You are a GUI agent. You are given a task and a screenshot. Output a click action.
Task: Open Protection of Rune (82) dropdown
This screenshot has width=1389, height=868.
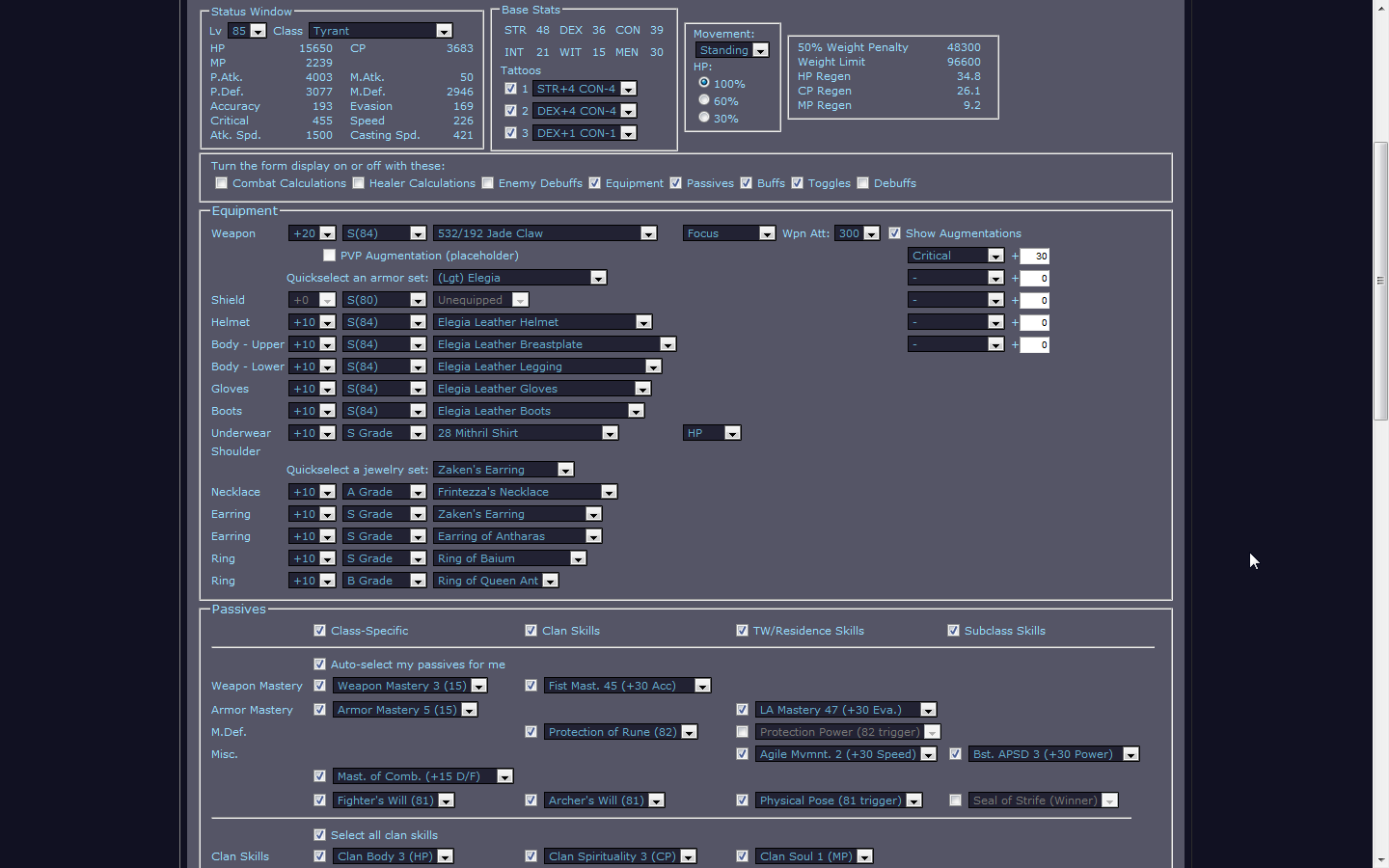620,732
